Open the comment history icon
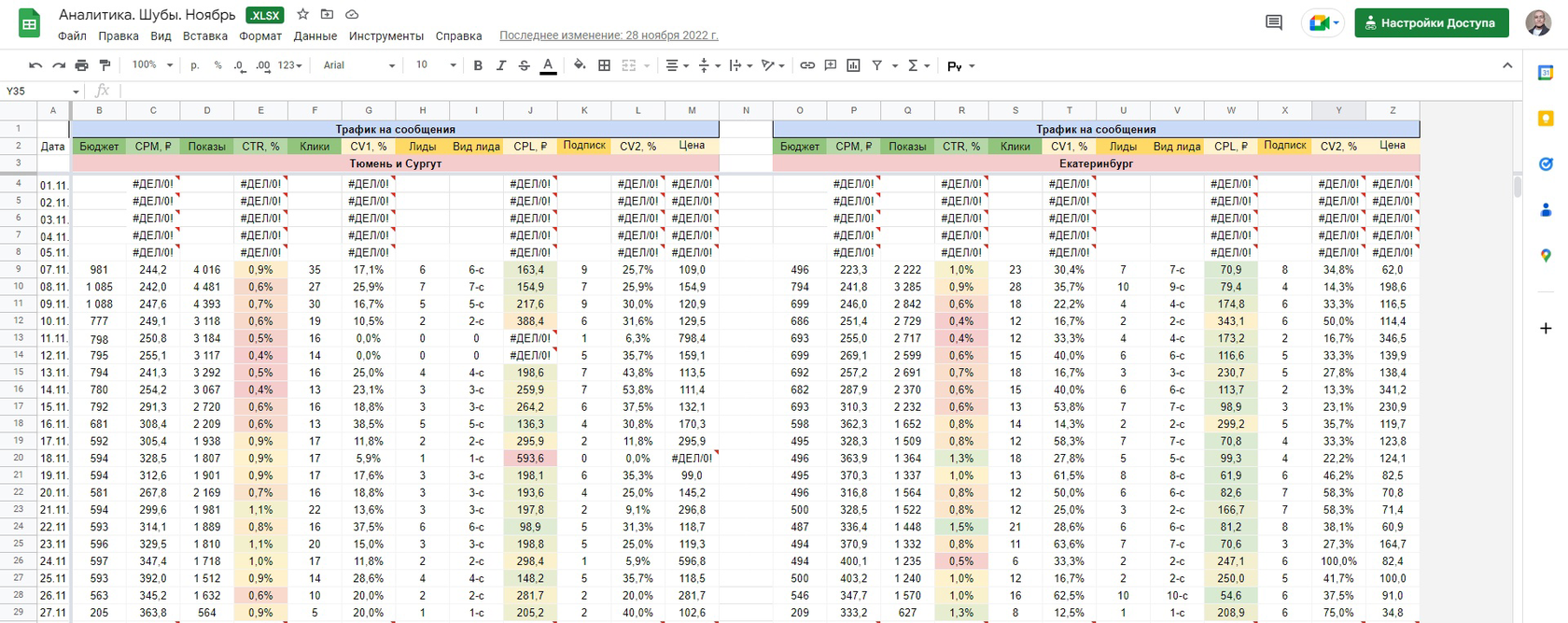 [x=1273, y=22]
